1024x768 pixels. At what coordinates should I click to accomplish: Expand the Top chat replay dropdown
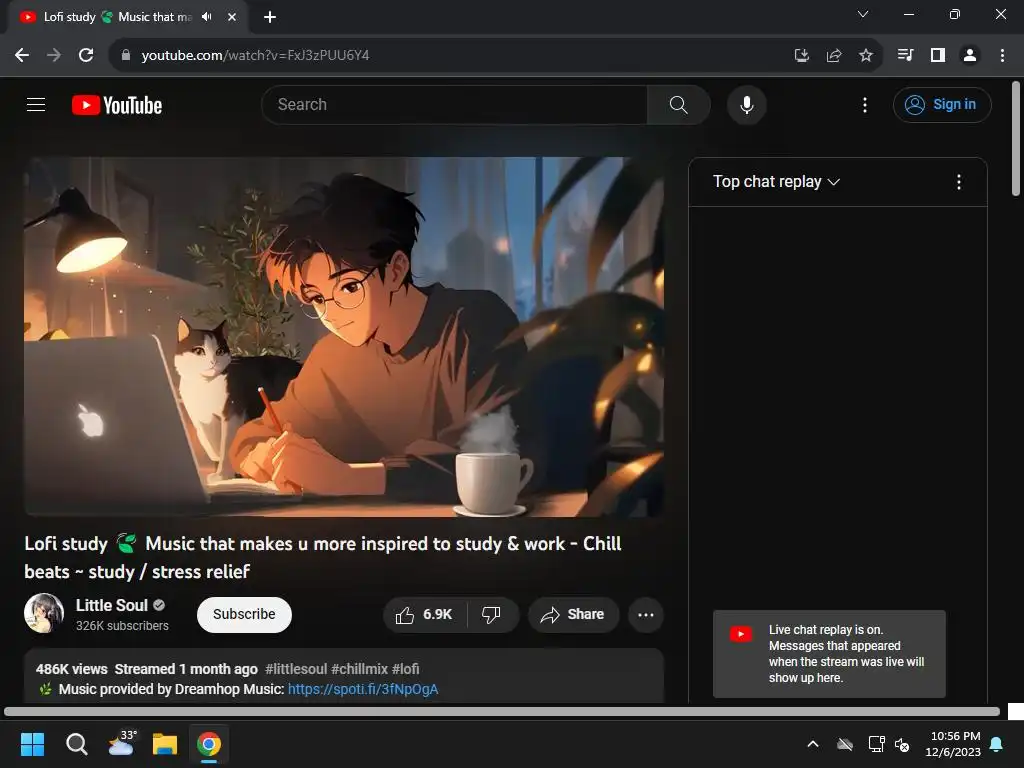(x=776, y=182)
